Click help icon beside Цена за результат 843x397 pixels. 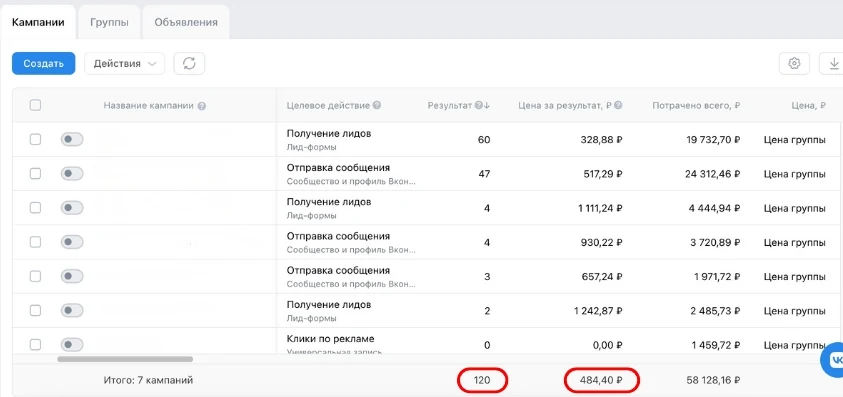point(618,105)
